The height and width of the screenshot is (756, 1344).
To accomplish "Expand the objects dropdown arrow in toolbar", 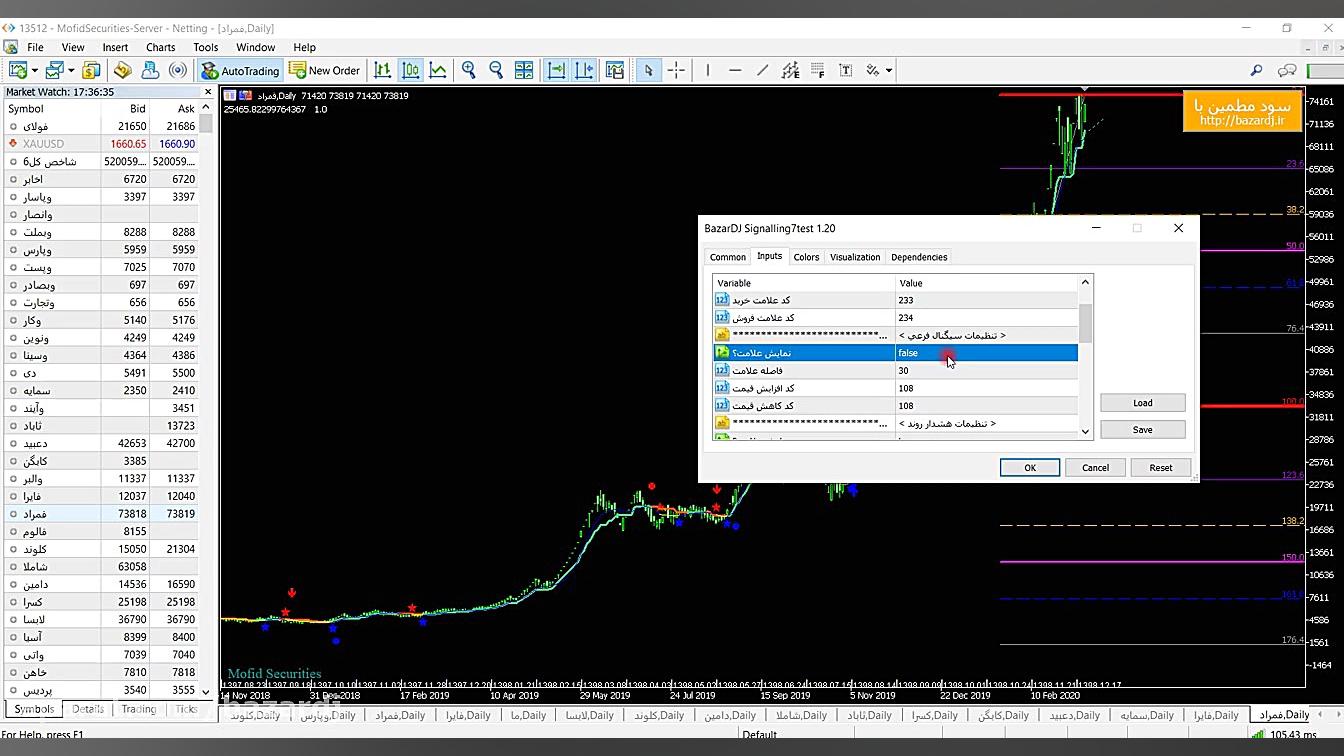I will tap(889, 70).
